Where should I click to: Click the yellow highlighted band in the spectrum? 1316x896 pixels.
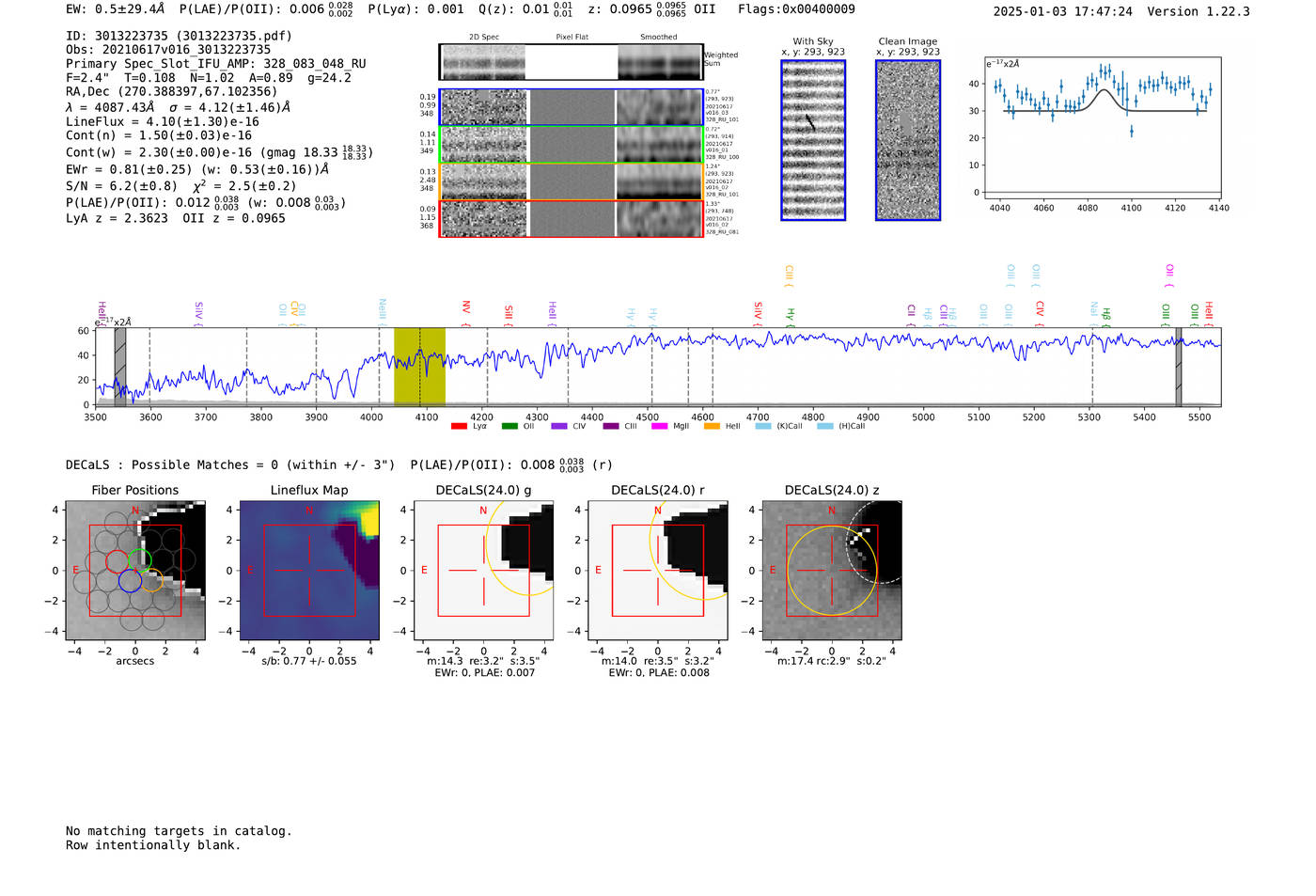(x=419, y=367)
